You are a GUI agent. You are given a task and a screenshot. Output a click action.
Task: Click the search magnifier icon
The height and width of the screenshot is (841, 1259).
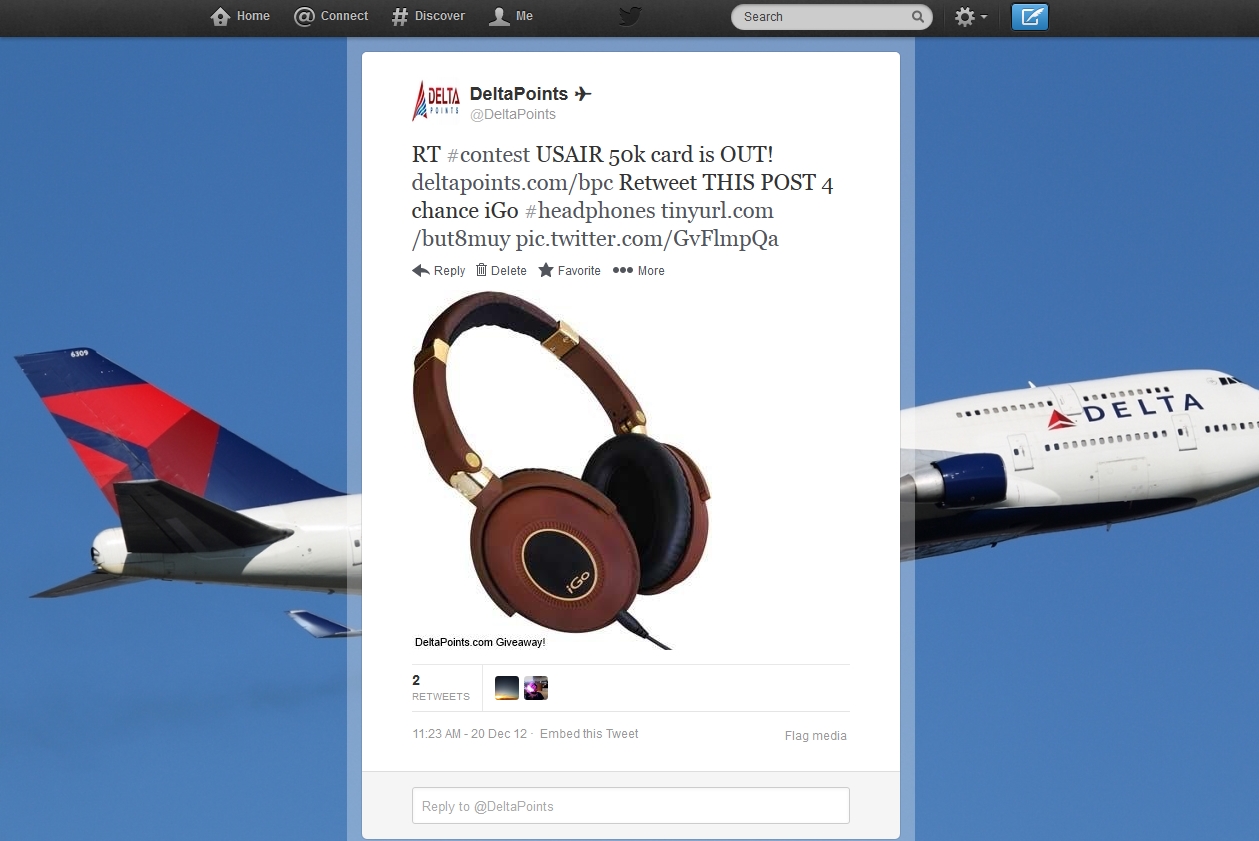[x=917, y=17]
